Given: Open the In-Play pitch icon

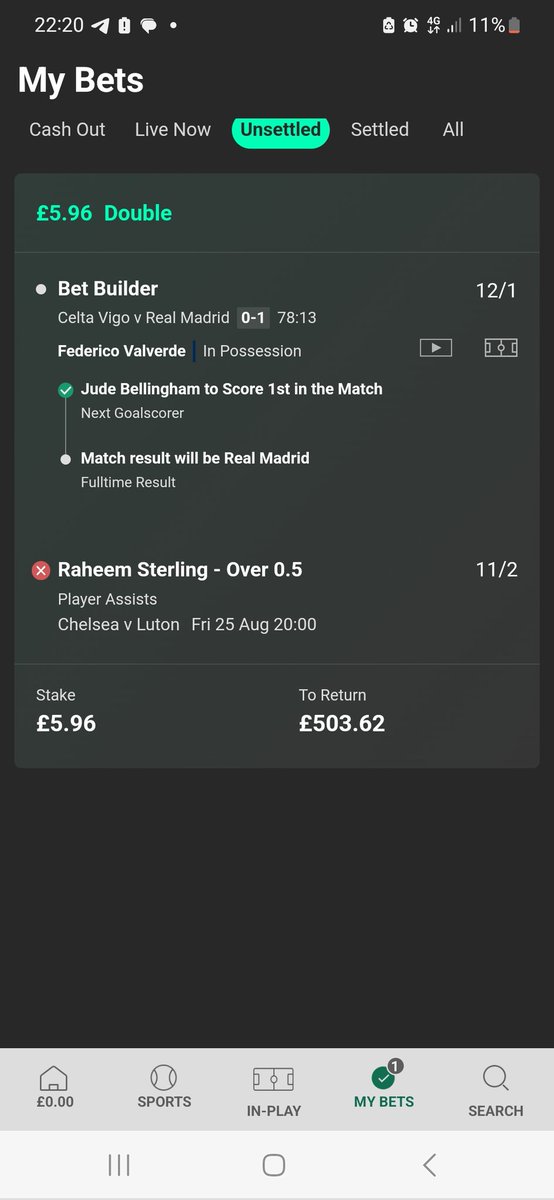Looking at the screenshot, I should pos(273,1080).
